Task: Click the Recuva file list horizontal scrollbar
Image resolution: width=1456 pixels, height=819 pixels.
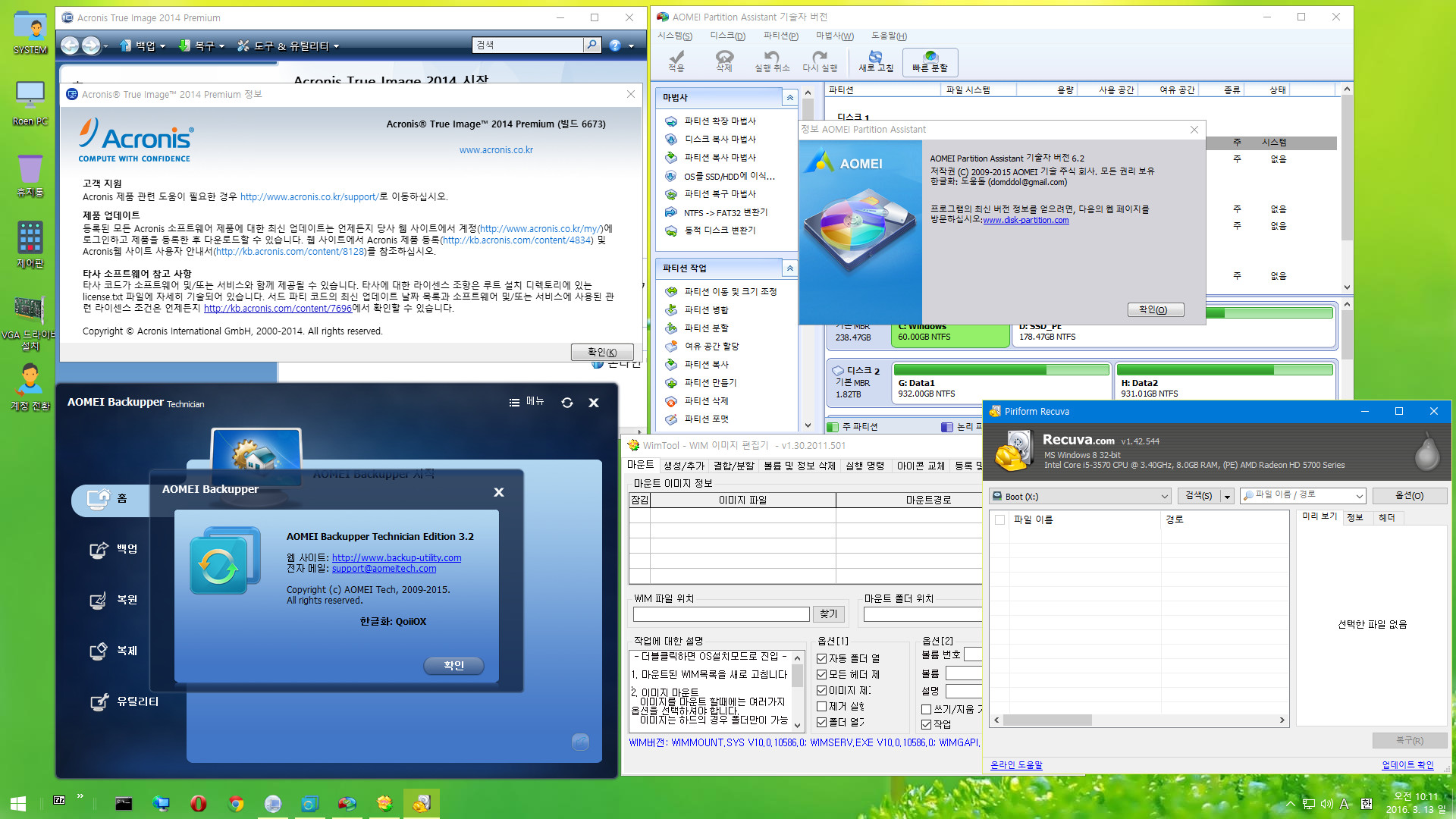Action: tap(1141, 720)
